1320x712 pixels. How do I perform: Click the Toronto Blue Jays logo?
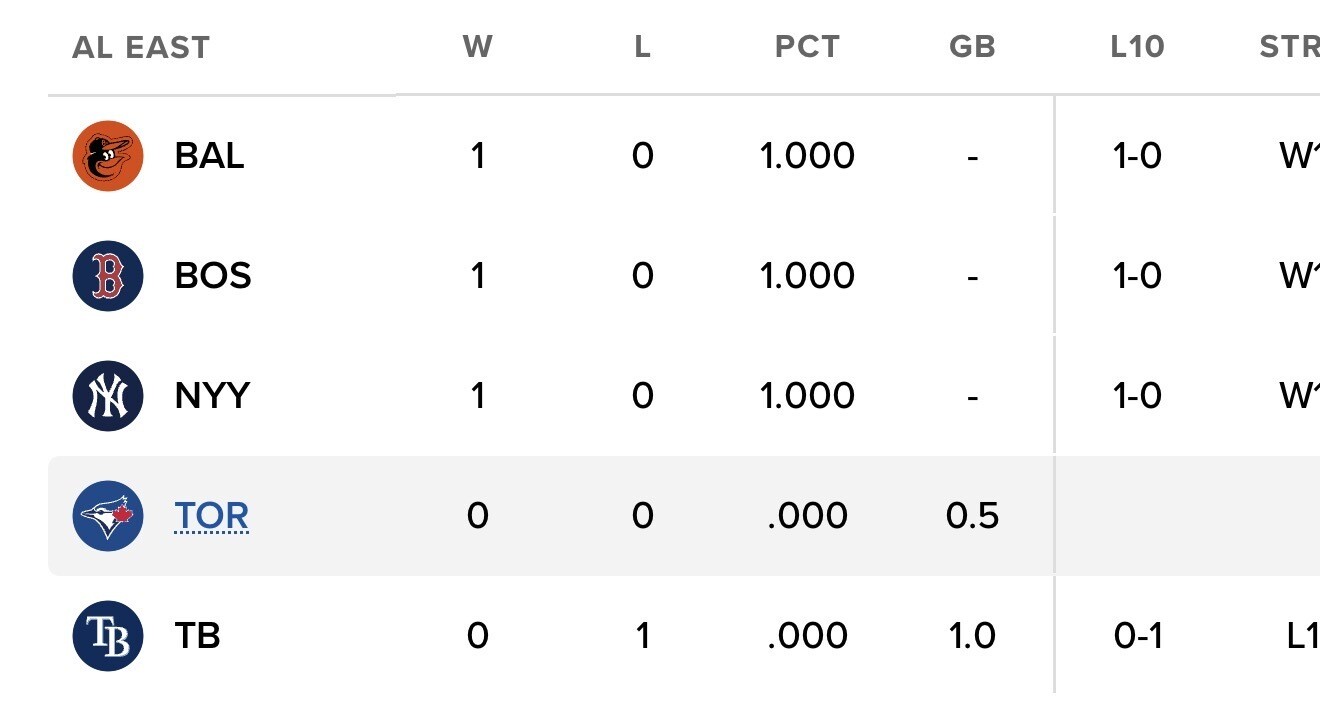[x=108, y=516]
